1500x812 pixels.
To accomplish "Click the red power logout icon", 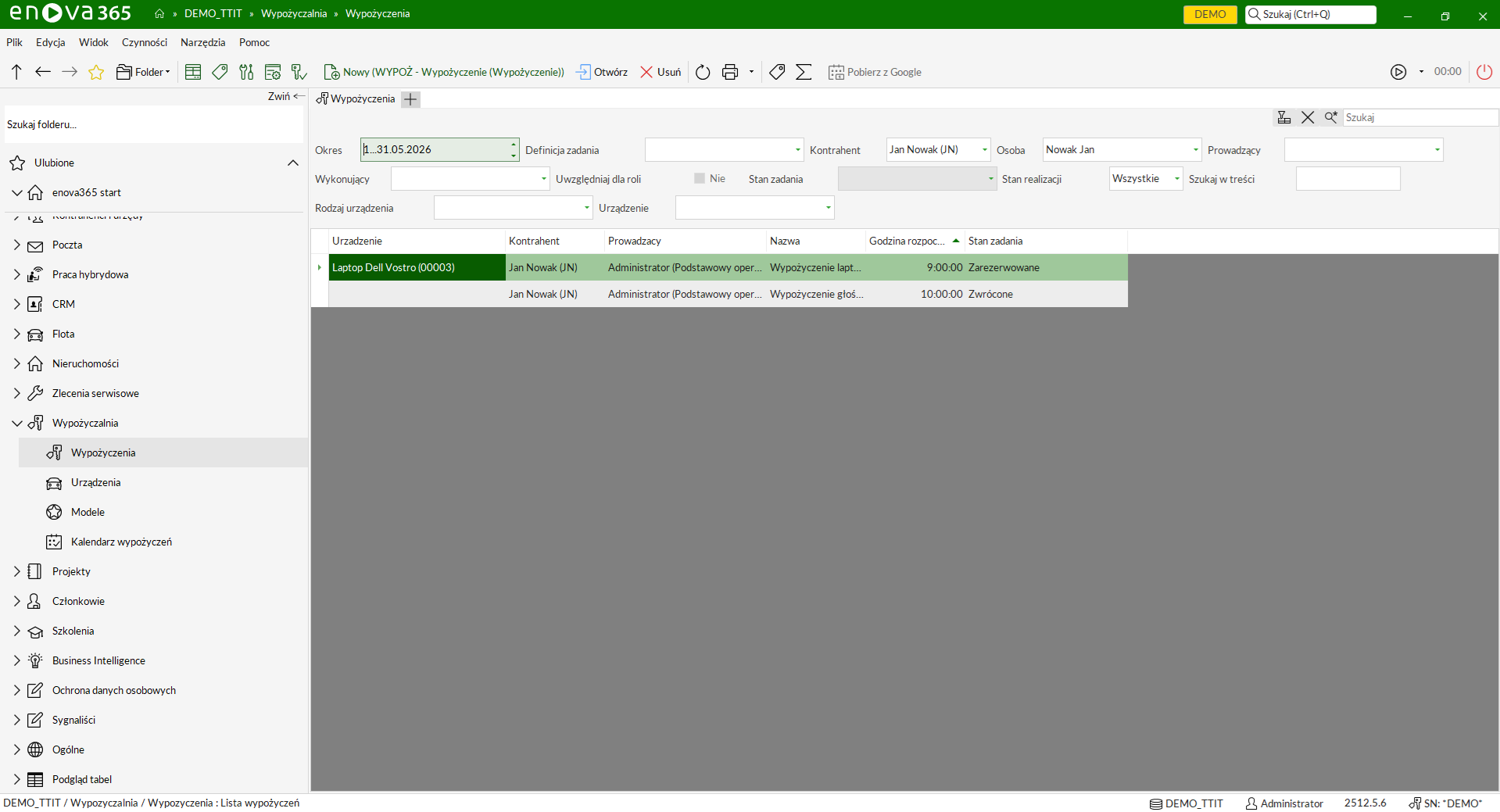I will pos(1484,72).
